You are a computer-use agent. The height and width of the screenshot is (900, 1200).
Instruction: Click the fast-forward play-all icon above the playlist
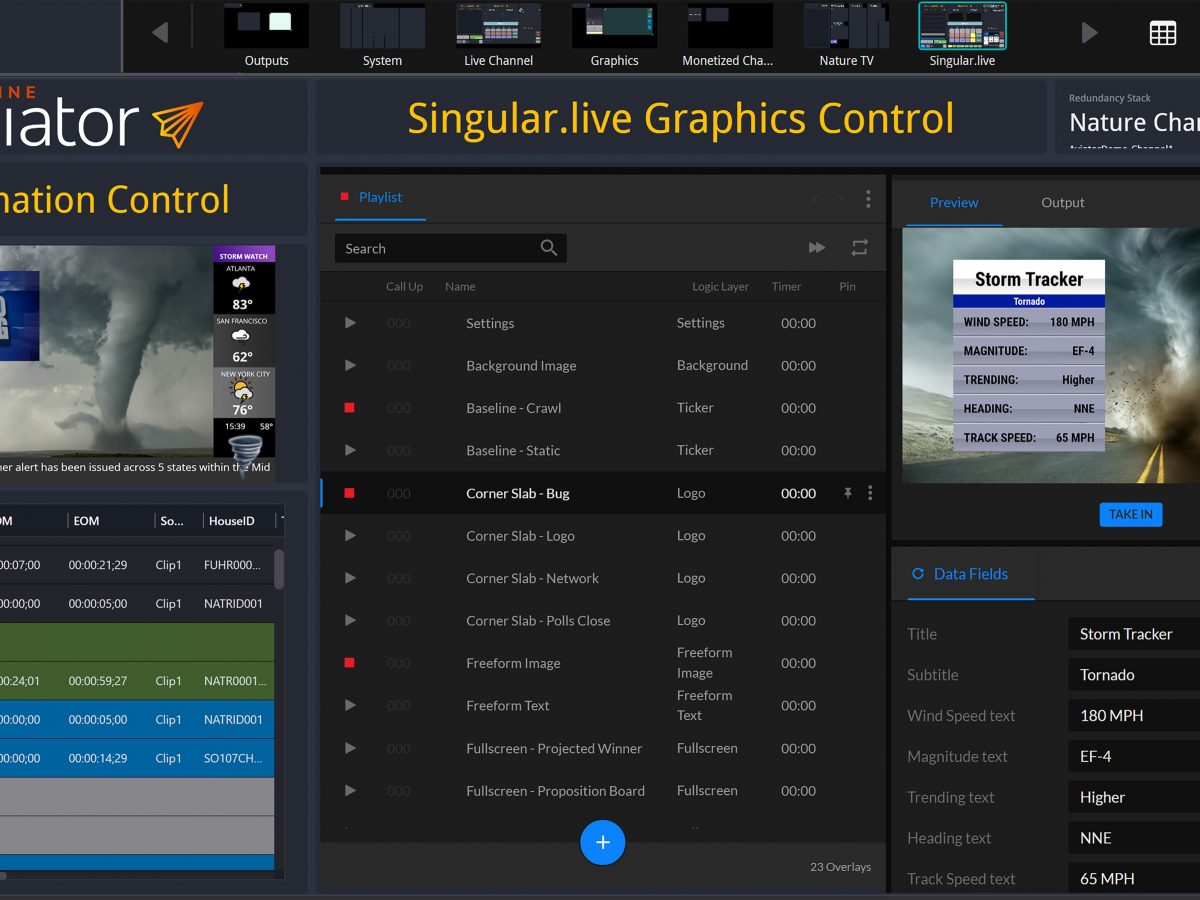817,247
